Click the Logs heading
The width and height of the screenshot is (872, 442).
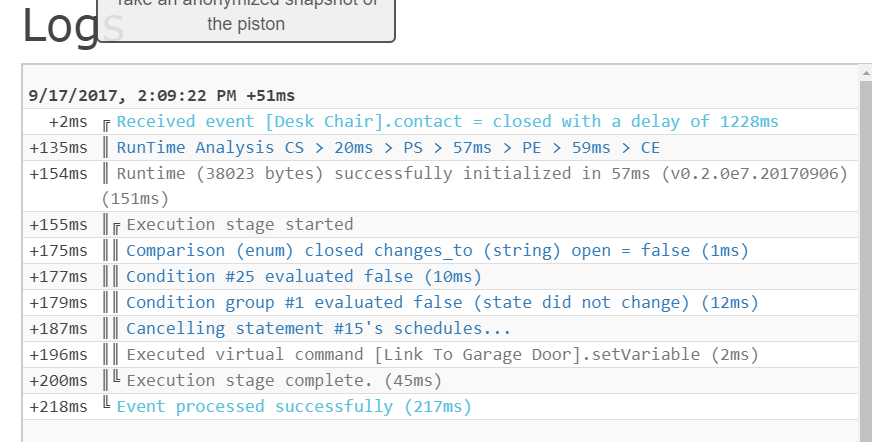click(73, 25)
